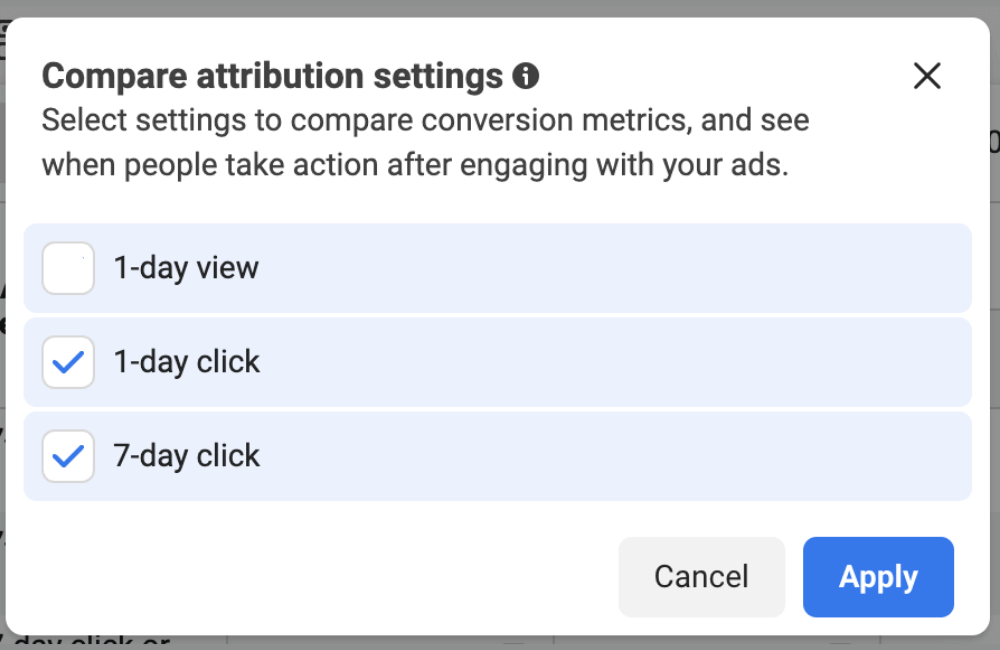Click the info icon beside the dialog title
This screenshot has height=650, width=1000.
tap(525, 75)
